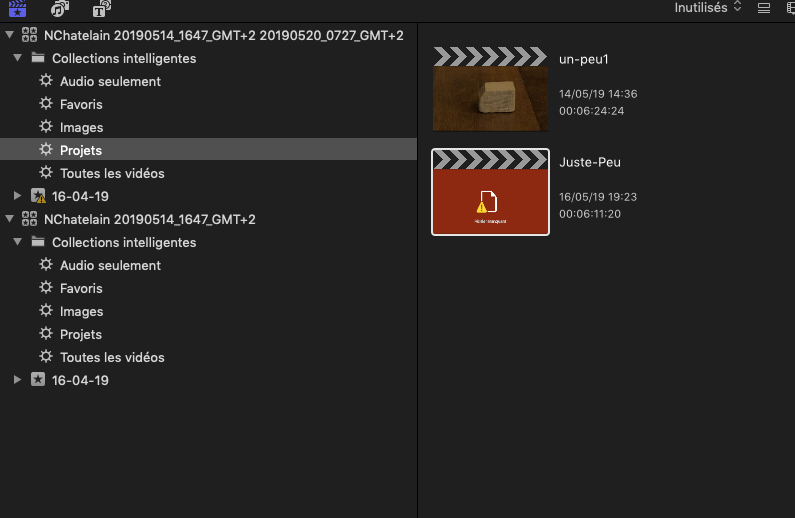
Task: Click the second NChatelain library grid icon
Action: pyautogui.click(x=29, y=219)
